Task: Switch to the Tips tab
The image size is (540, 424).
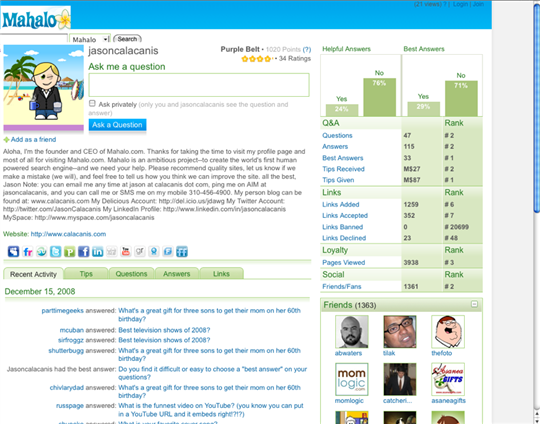Action: 86,273
